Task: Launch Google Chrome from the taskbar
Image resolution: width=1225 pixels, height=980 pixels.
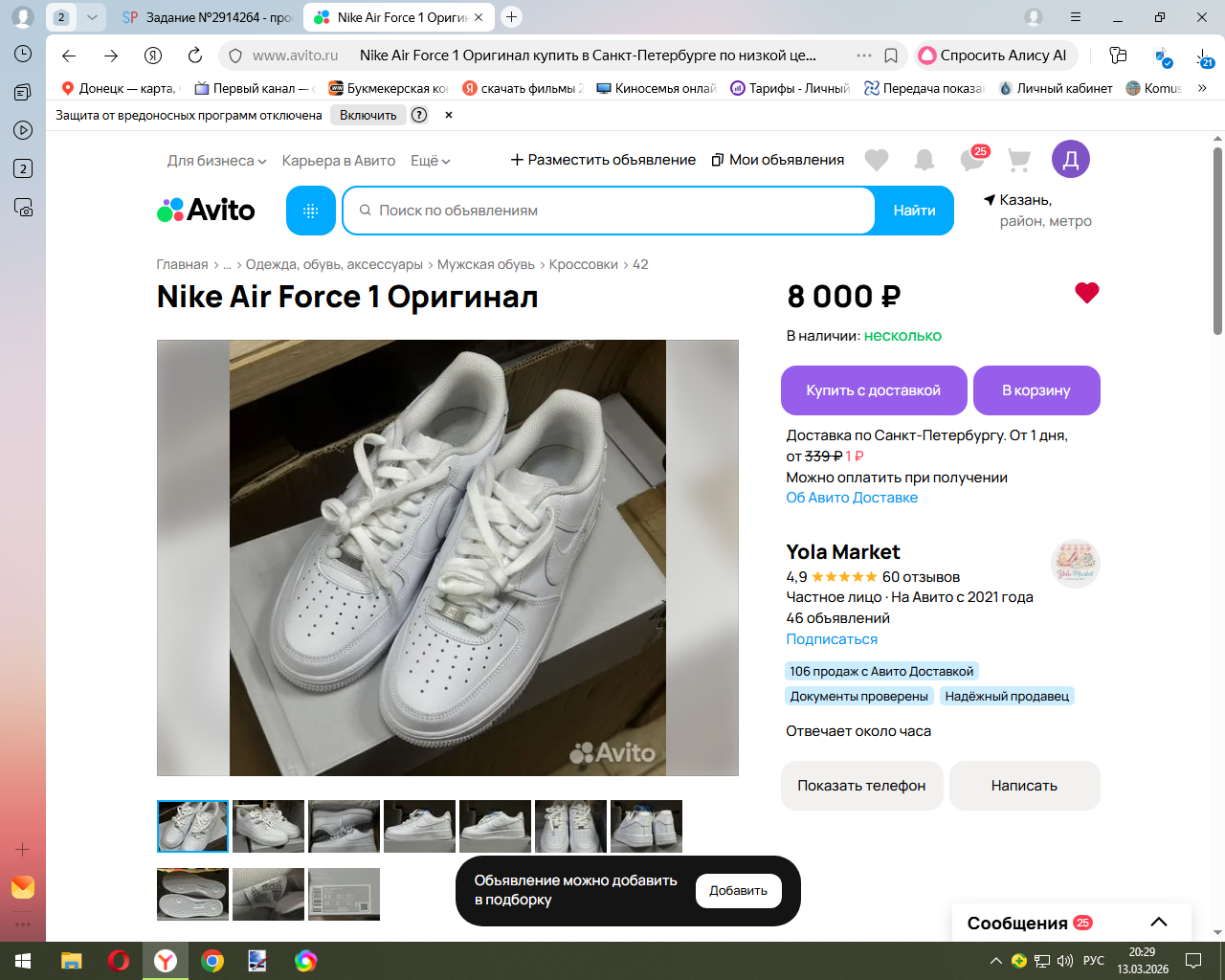Action: coord(212,961)
